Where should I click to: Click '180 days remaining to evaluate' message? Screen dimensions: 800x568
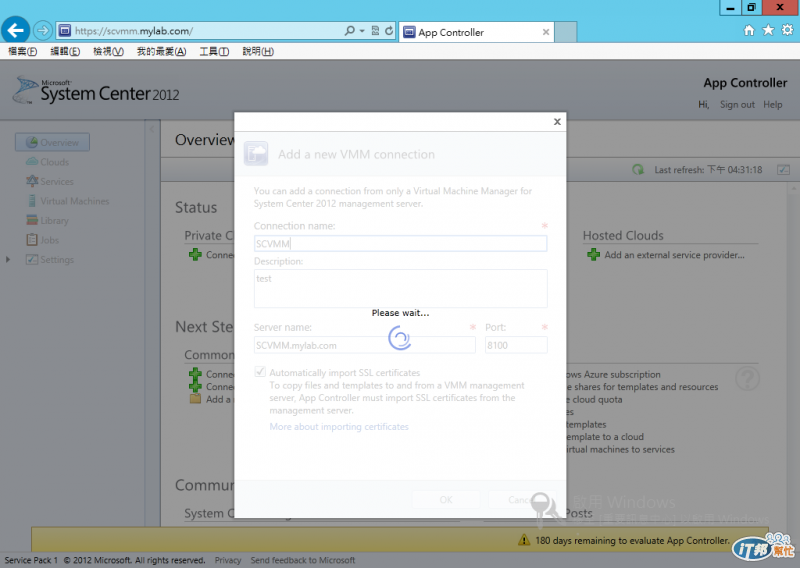tap(632, 540)
